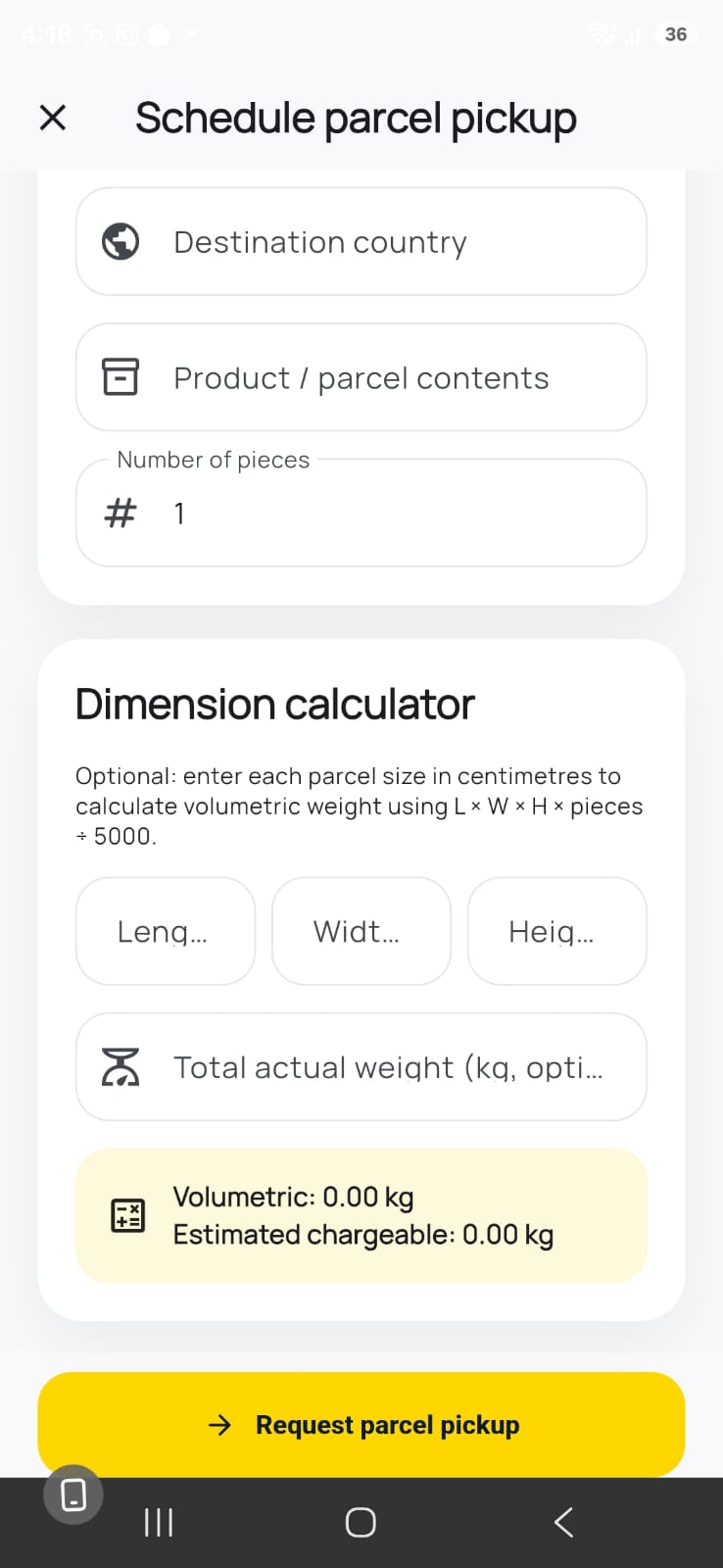This screenshot has width=723, height=1568.
Task: Tap the weighing scale icon
Action: click(x=120, y=1066)
